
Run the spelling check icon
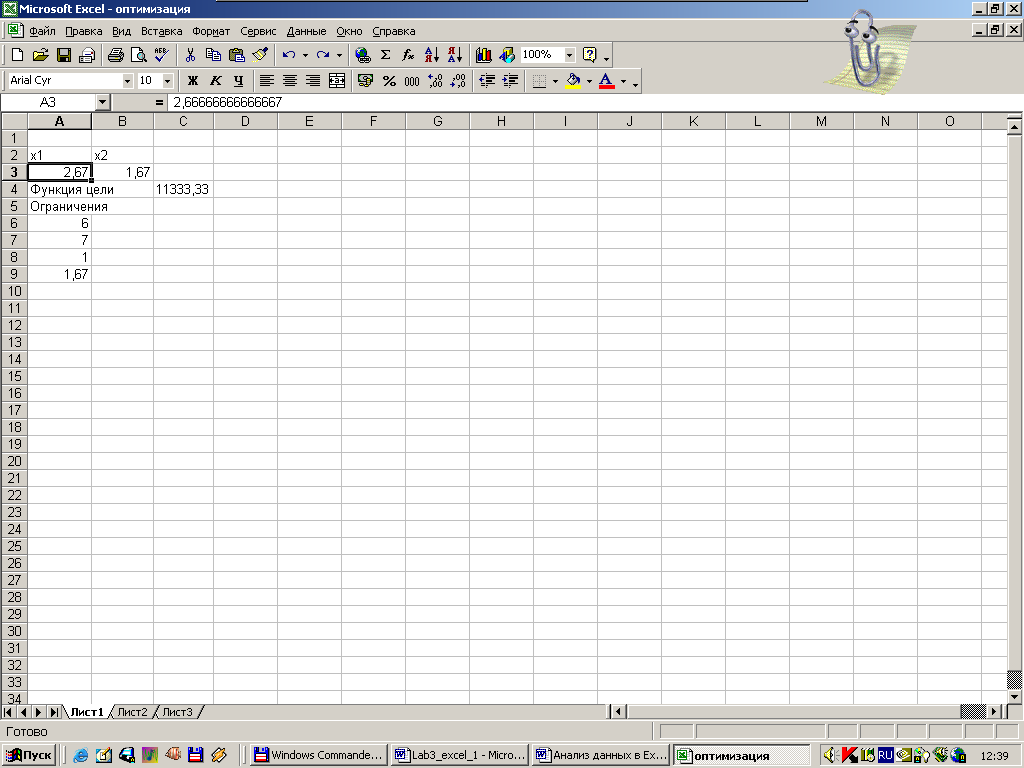click(x=161, y=55)
